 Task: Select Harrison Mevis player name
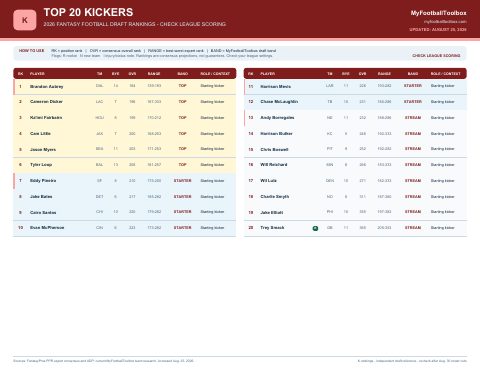click(276, 86)
